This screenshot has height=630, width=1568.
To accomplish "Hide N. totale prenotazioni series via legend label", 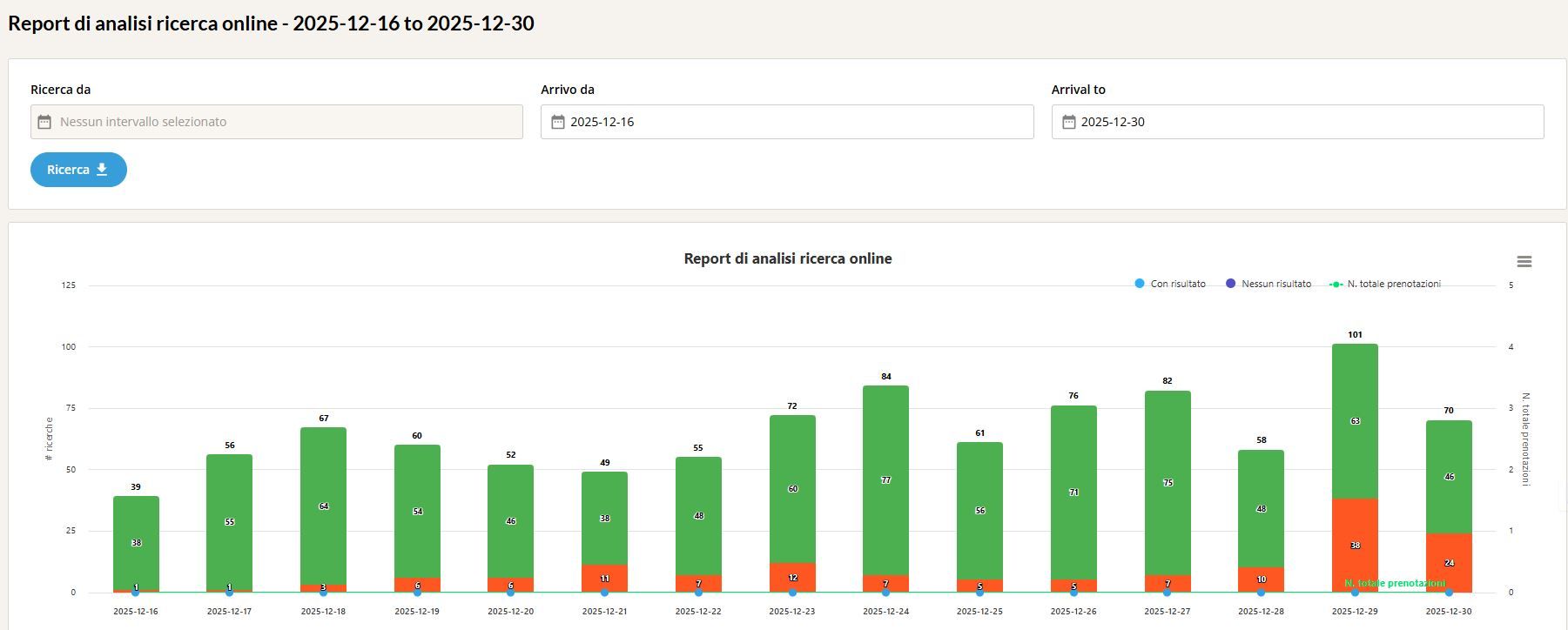I will click(1393, 284).
